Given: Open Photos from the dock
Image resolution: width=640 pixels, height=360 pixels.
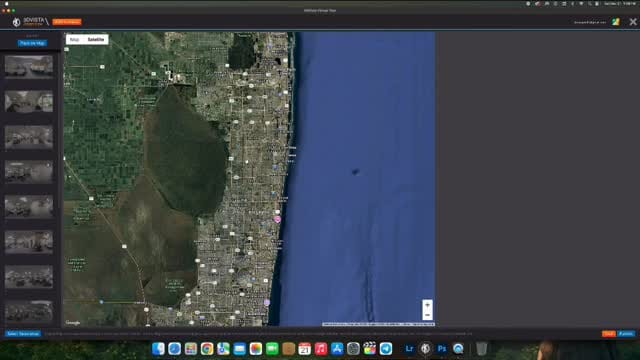Looking at the screenshot, I should 256,349.
